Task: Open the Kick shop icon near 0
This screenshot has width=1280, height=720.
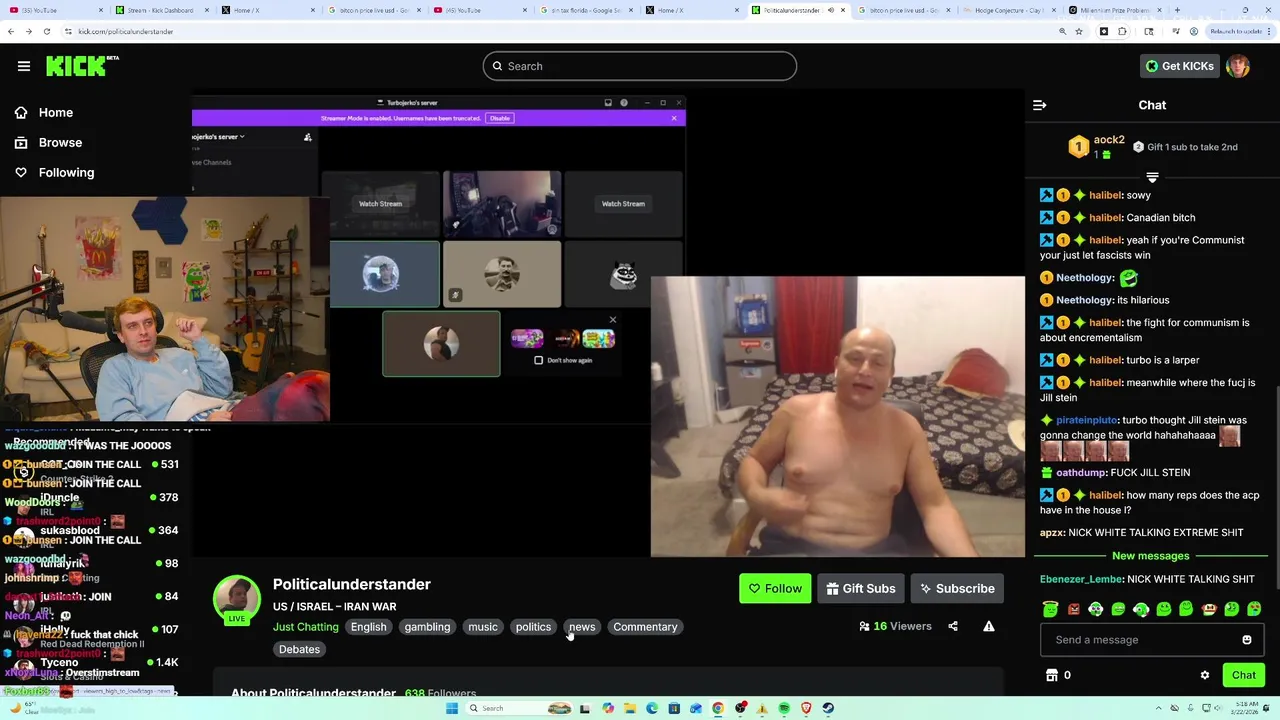Action: pos(1052,676)
